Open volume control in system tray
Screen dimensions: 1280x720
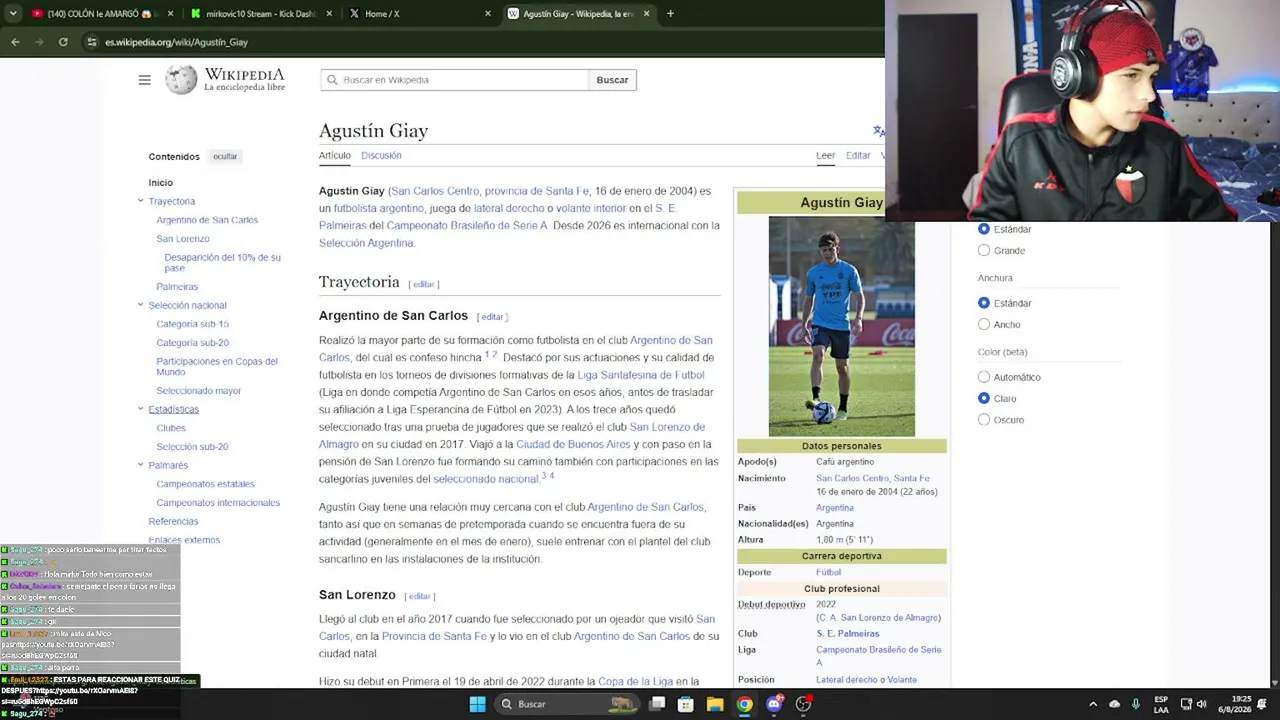coord(1201,704)
